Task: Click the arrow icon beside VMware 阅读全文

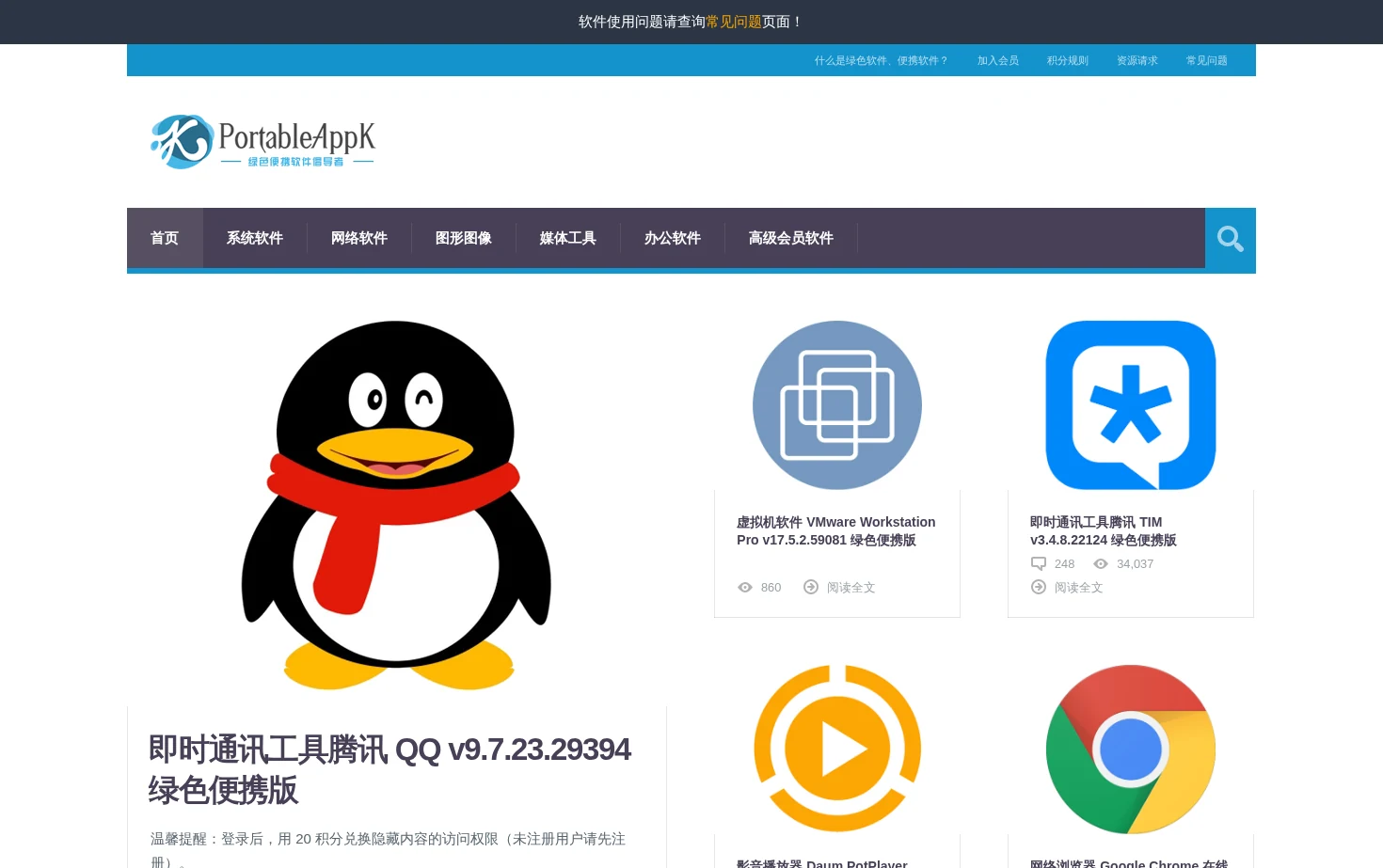Action: pos(811,588)
